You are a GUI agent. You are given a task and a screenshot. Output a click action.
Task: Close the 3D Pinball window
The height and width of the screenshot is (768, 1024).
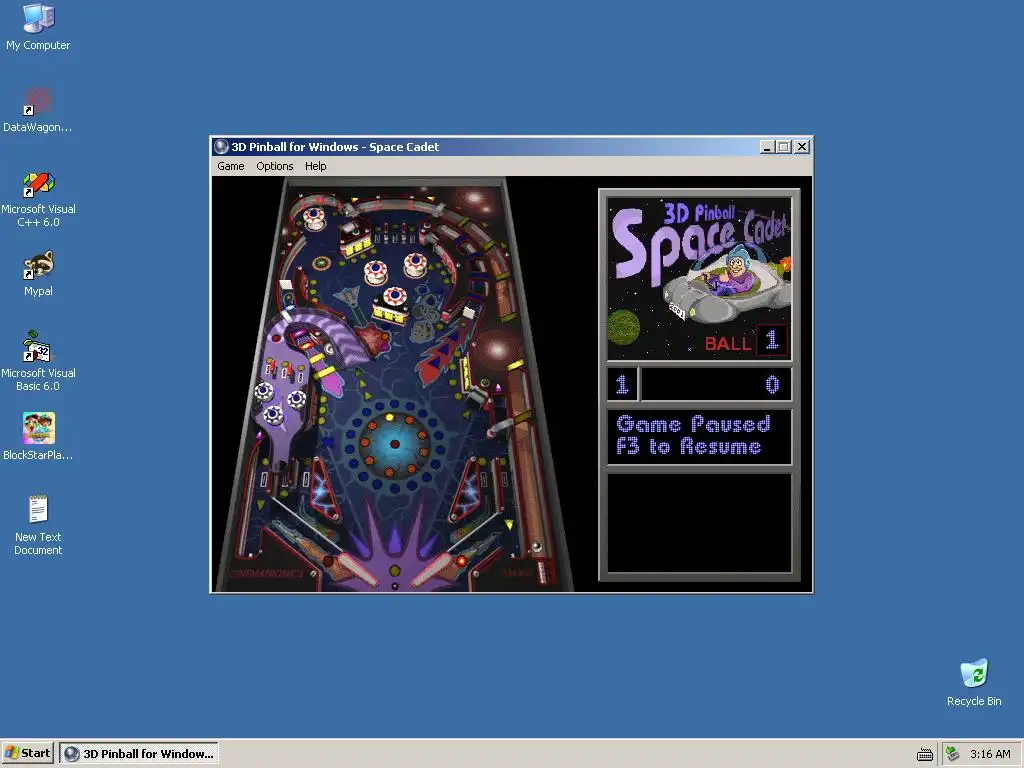click(802, 147)
